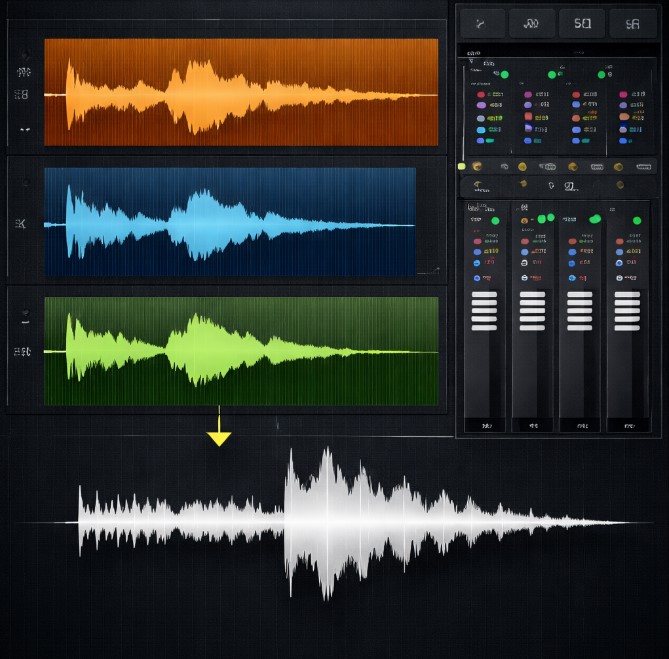Click the shield-shaped icon in the lower icon row
669x659 pixels.
551,186
